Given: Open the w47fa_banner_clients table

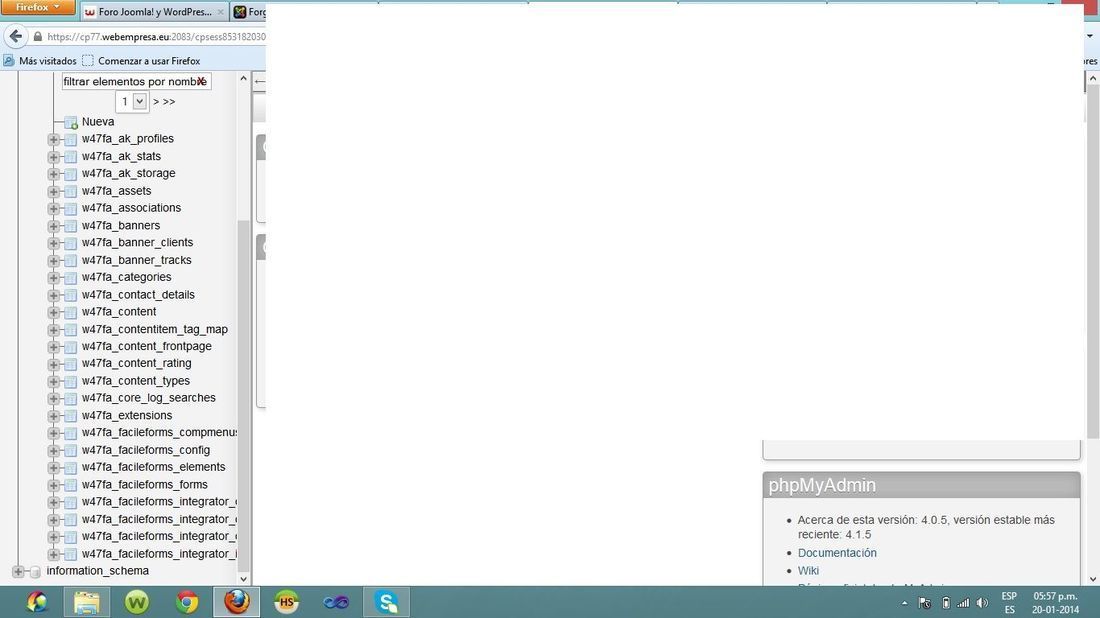Looking at the screenshot, I should click(x=138, y=243).
